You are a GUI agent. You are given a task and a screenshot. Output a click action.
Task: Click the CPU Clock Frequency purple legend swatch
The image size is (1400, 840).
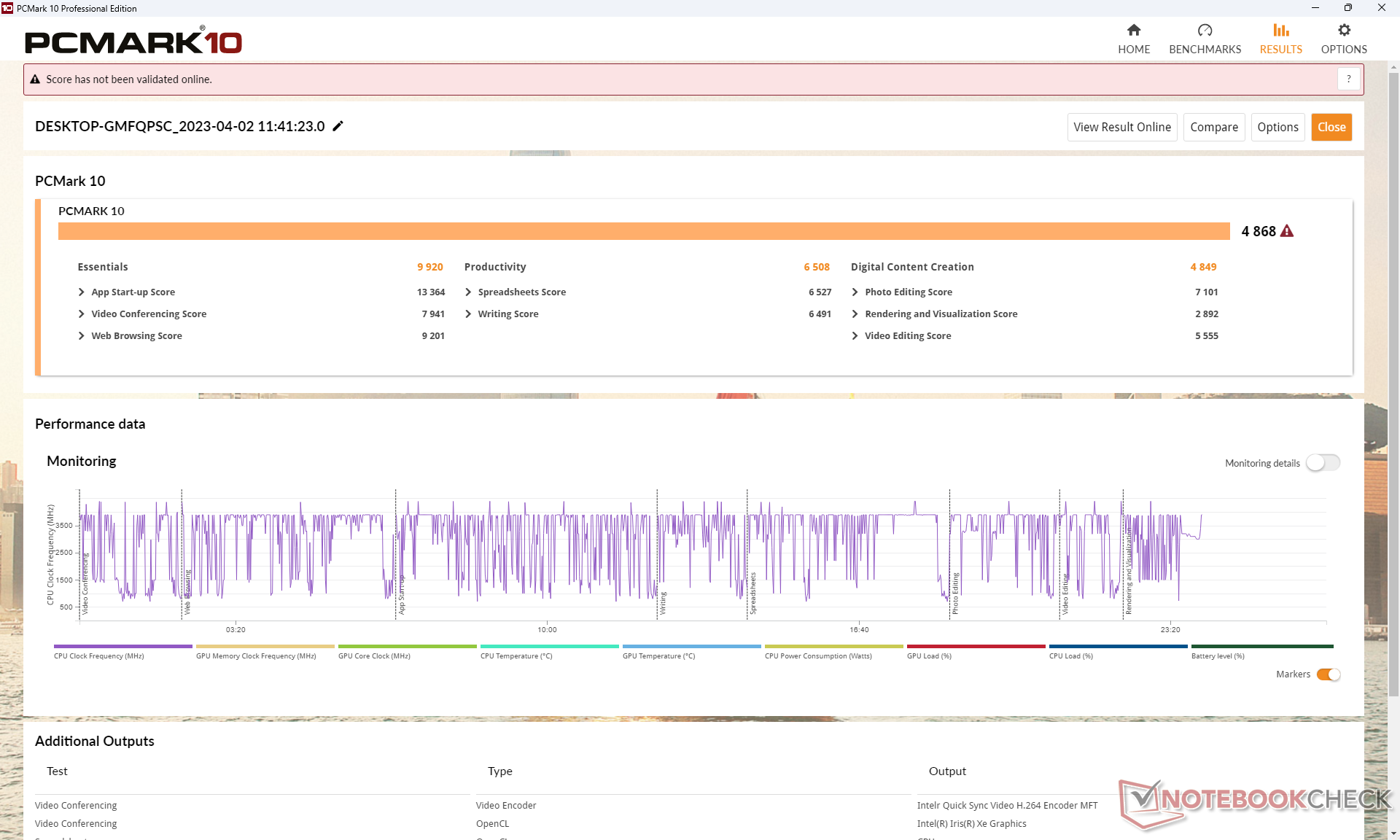point(122,646)
